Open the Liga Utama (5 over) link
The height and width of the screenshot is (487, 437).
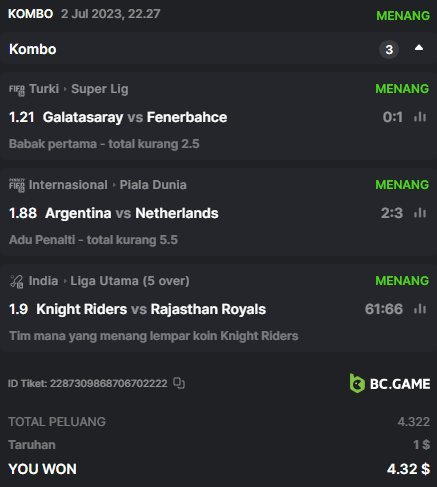(130, 281)
